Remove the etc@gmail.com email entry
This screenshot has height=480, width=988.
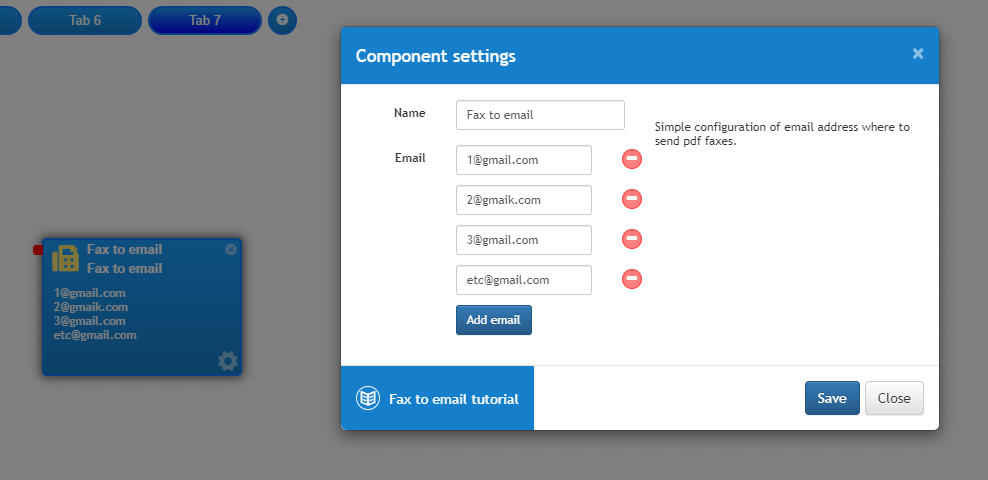click(x=632, y=278)
